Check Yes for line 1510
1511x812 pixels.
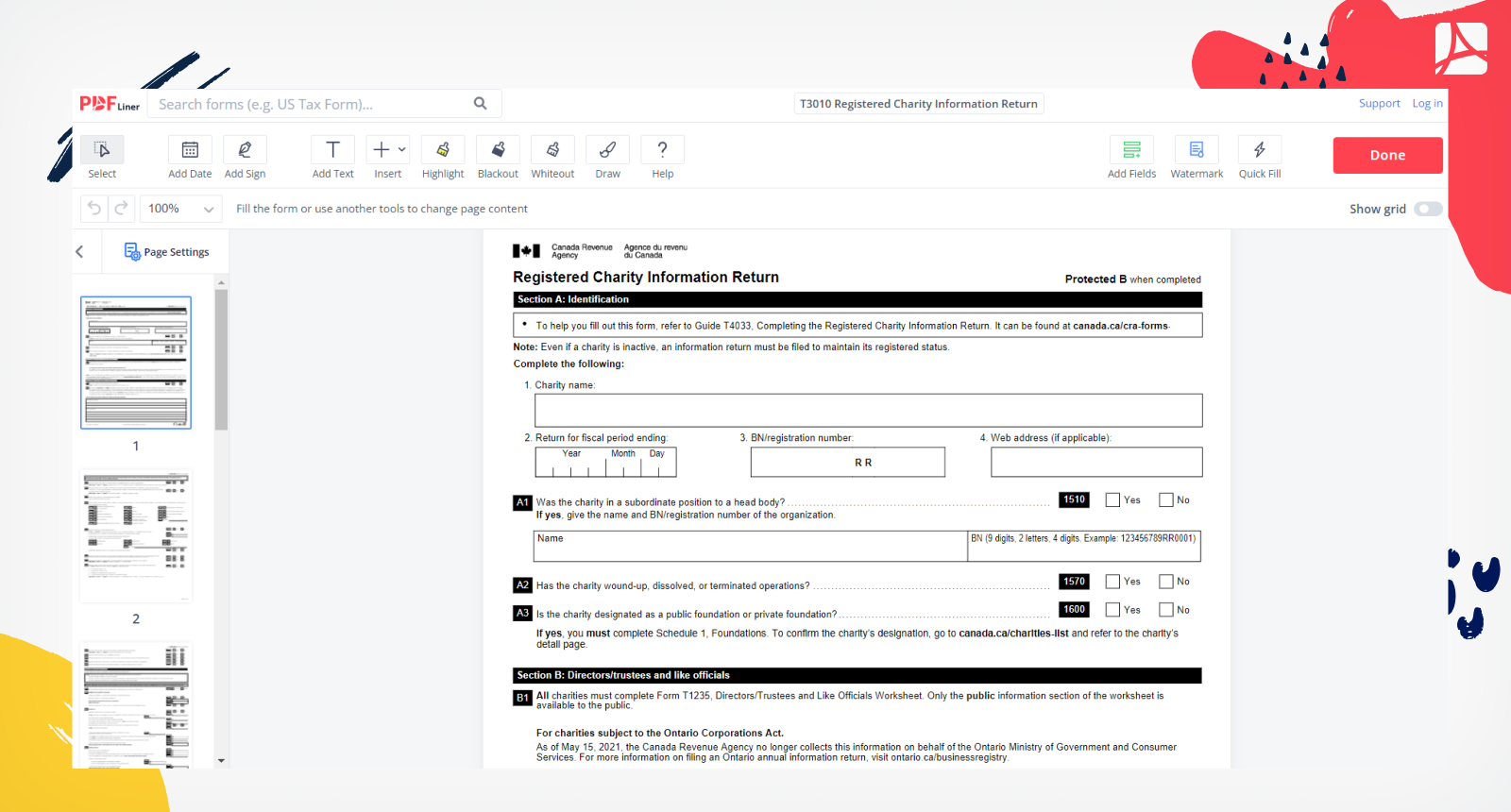click(x=1112, y=500)
